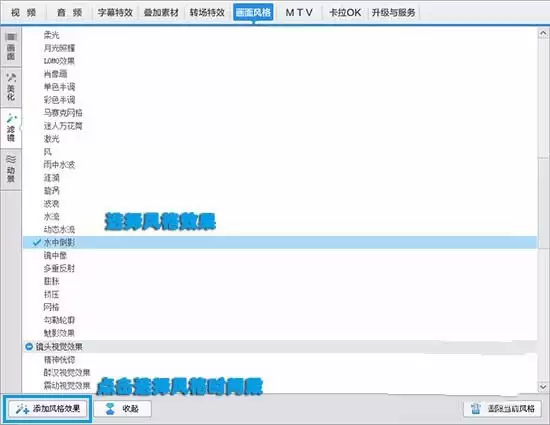550x425 pixels.
Task: Open the 动景 wave-icon side tab
Action: click(11, 160)
